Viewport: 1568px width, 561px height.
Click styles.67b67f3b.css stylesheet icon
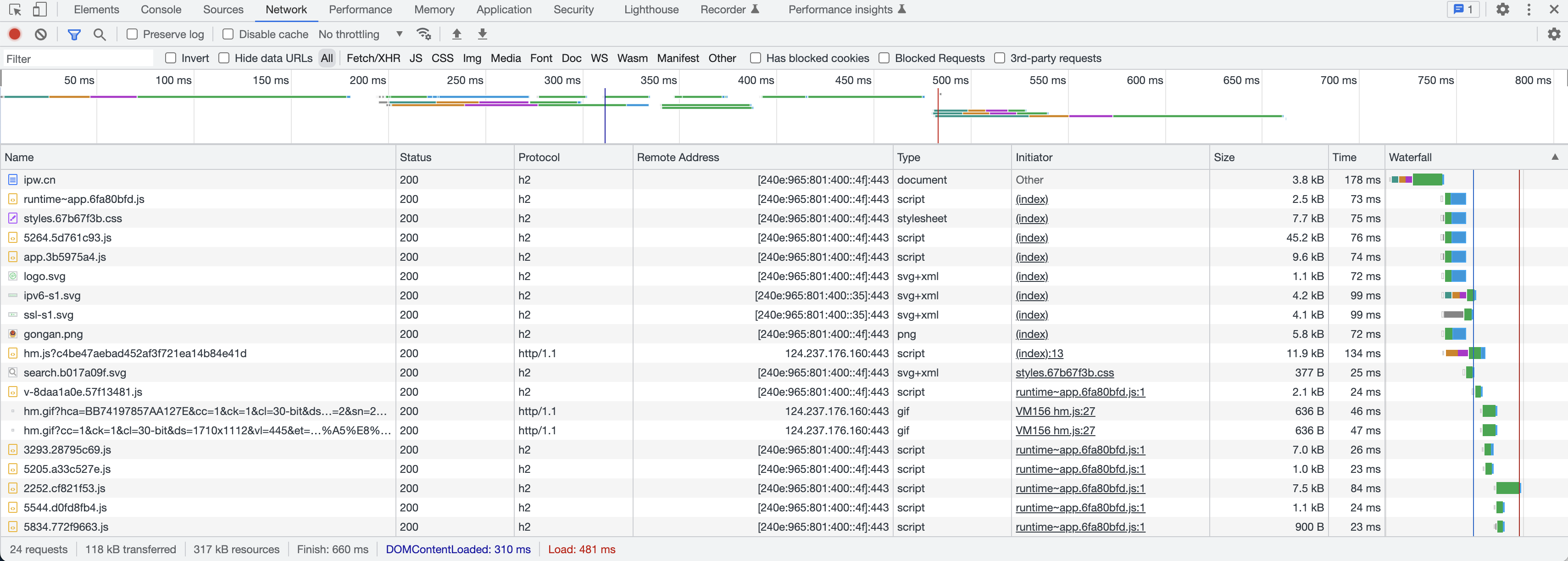(13, 218)
